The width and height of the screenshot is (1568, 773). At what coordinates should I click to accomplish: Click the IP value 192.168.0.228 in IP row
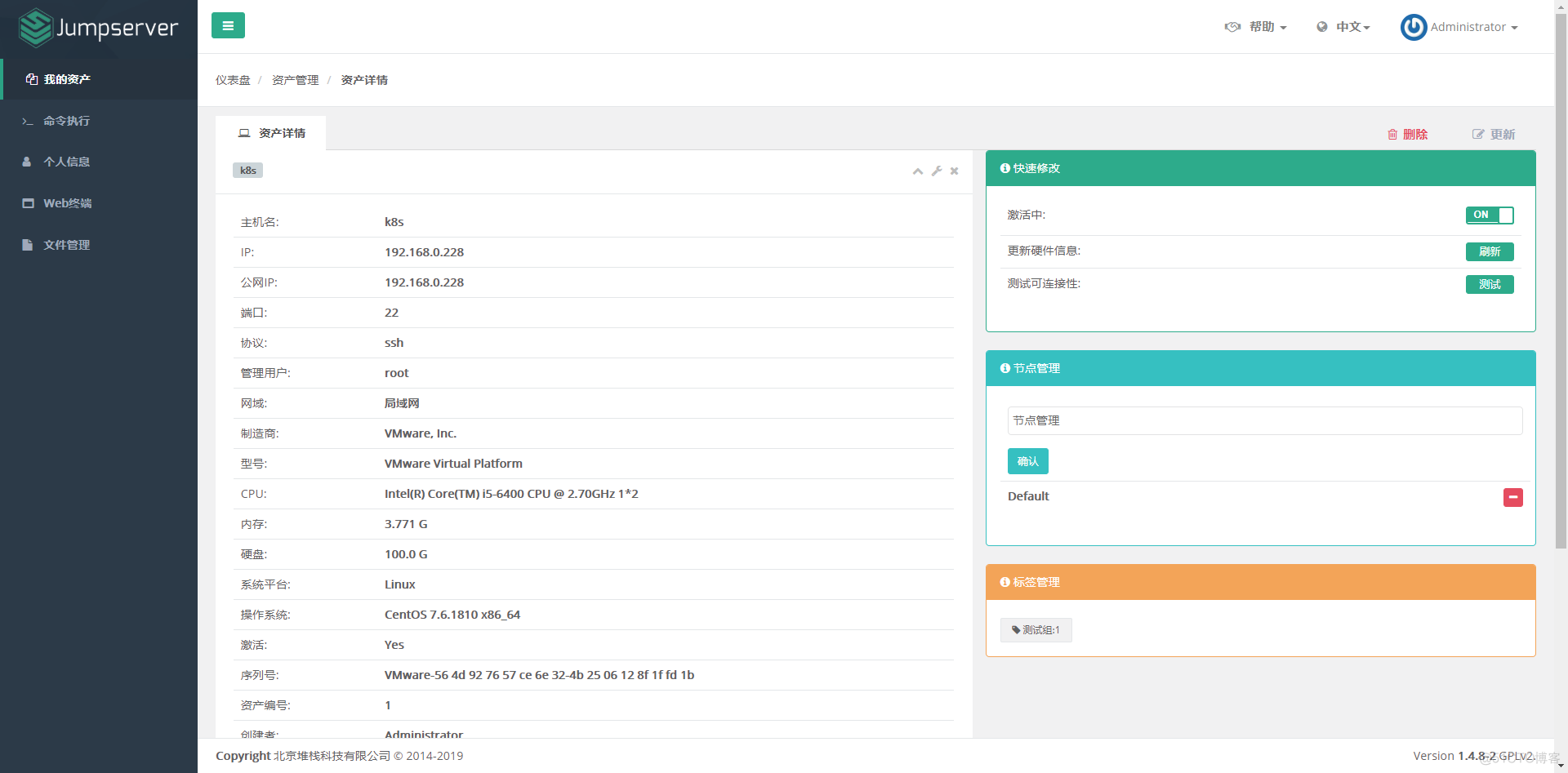424,252
